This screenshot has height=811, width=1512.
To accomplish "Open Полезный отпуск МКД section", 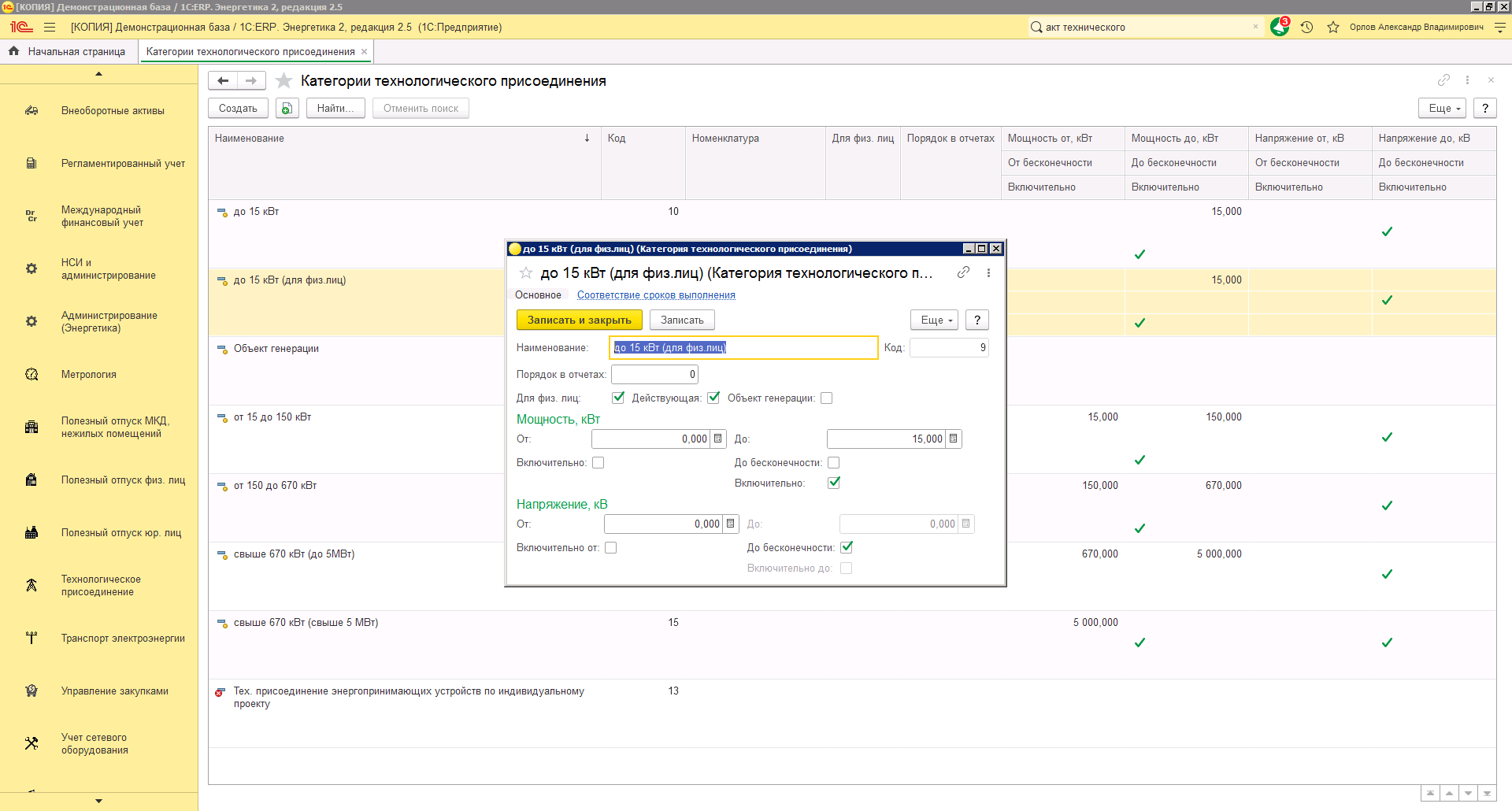I will point(99,428).
